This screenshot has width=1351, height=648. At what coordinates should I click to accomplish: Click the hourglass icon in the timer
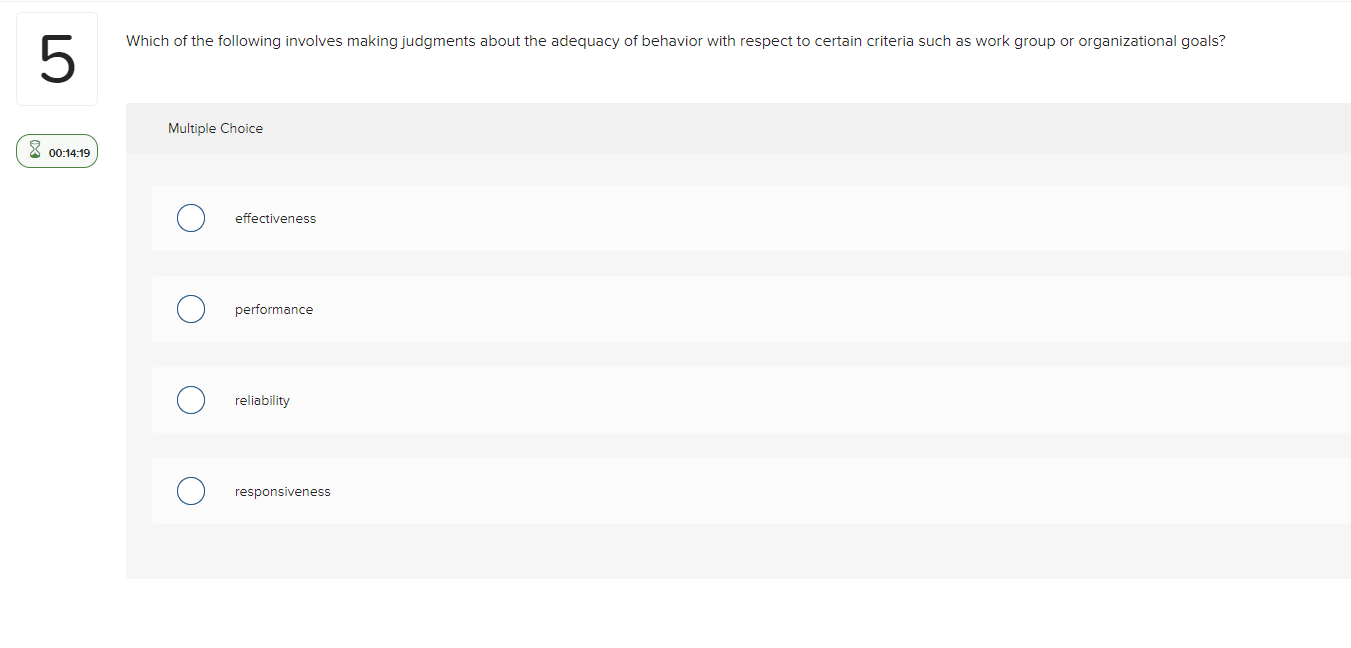point(34,150)
